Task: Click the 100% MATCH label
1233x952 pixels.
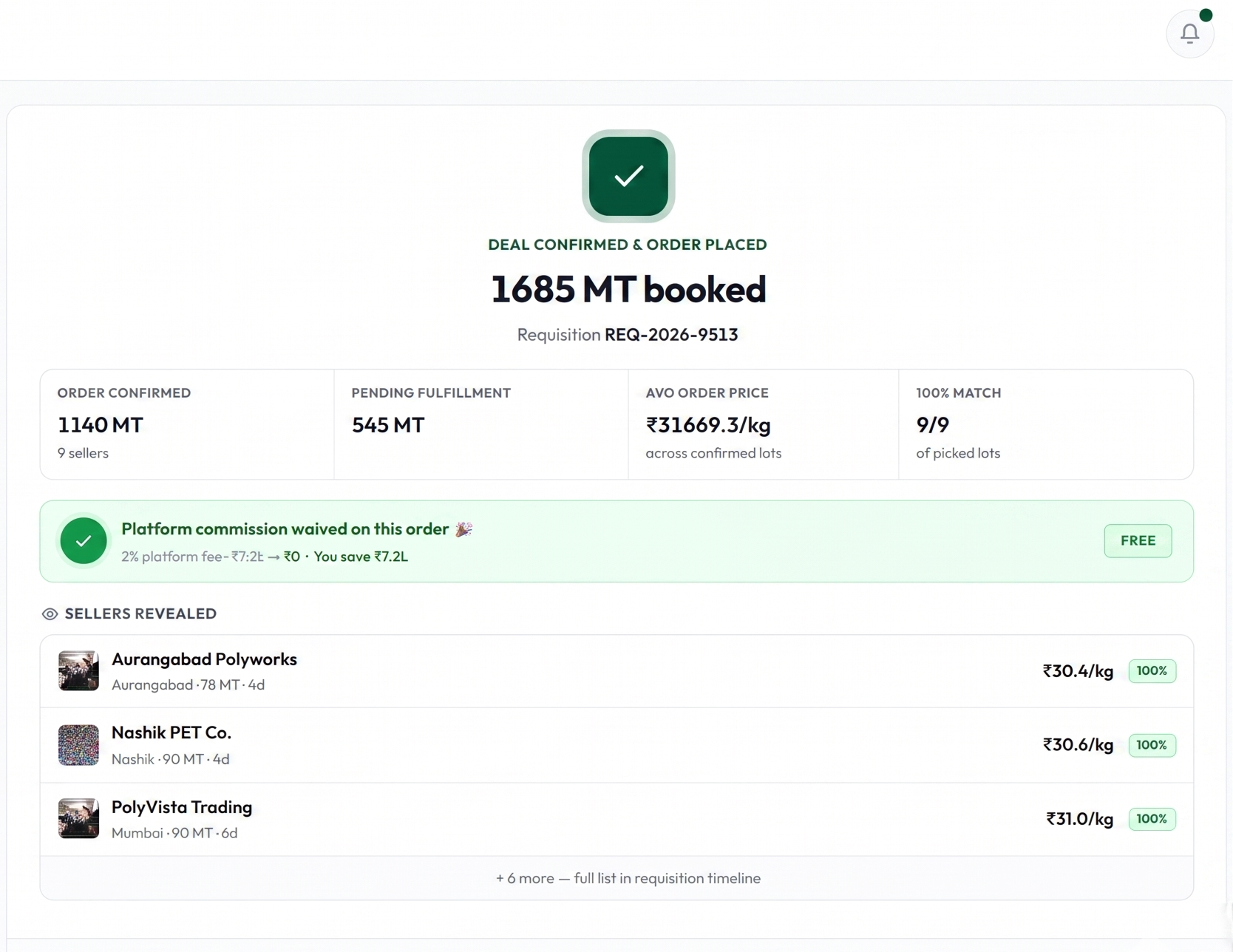Action: (x=959, y=393)
